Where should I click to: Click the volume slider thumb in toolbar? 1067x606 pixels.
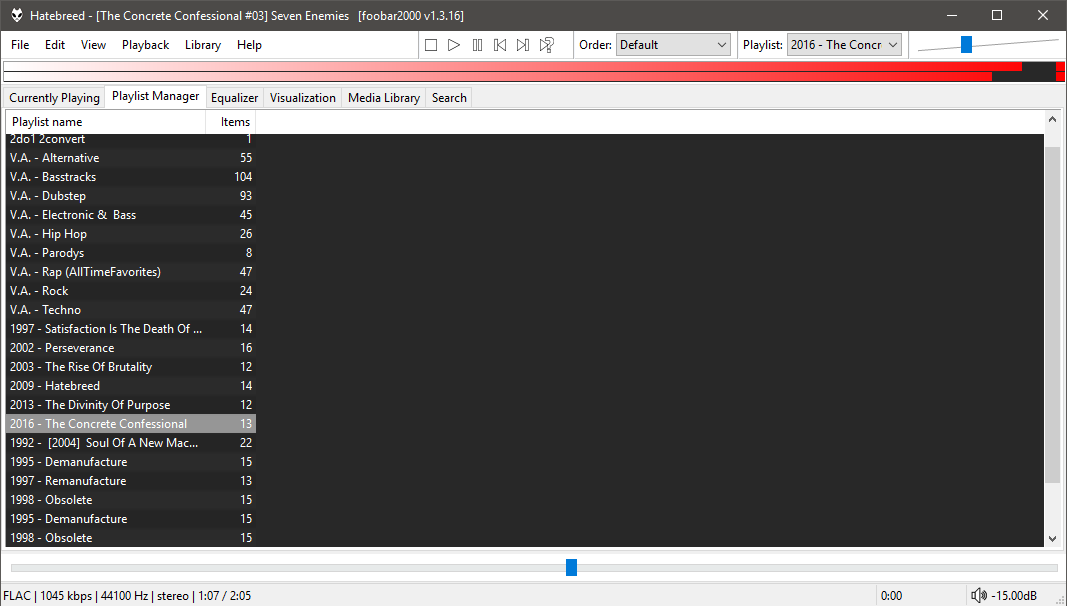966,45
